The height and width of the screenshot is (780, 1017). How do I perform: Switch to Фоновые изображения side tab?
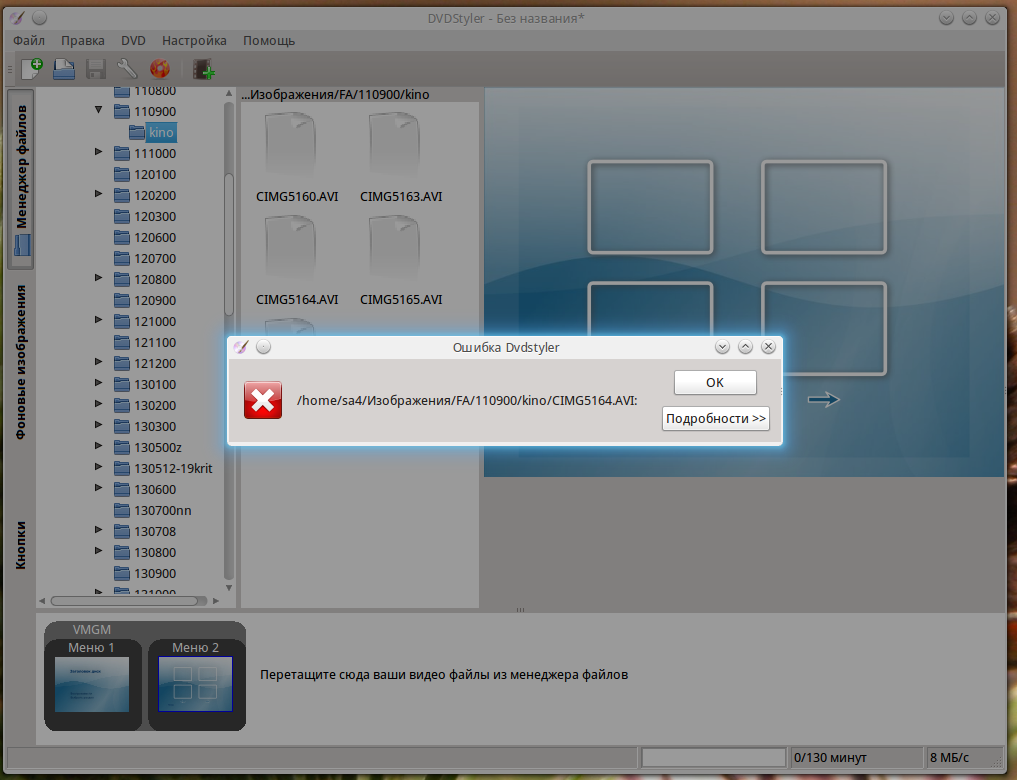[21, 362]
